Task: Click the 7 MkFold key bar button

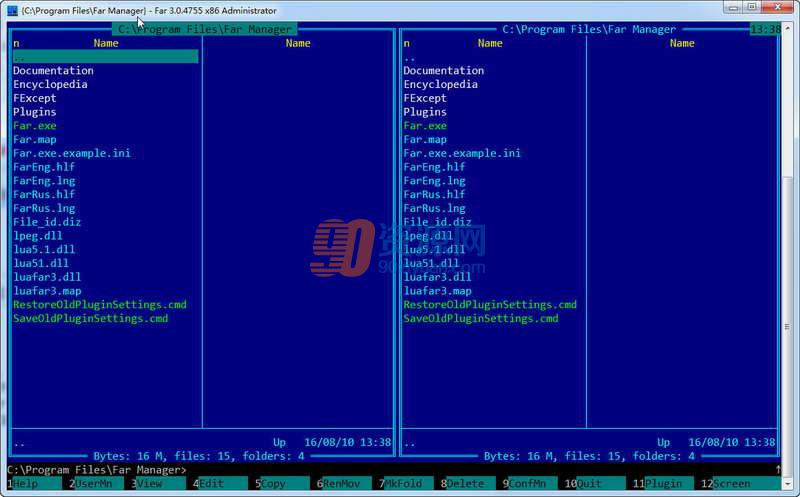Action: 406,483
